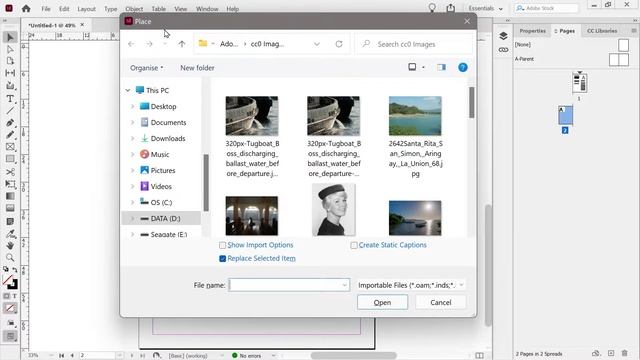Select the Gap tool
Image resolution: width=640 pixels, height=360 pixels.
point(10,73)
